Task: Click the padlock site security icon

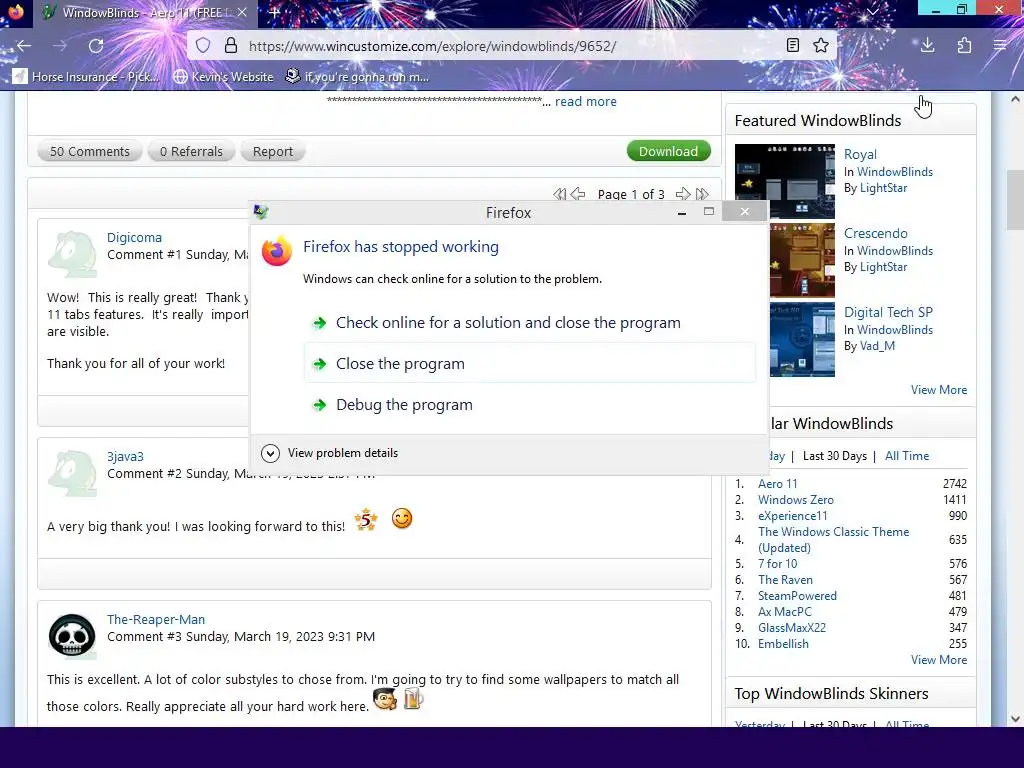Action: pos(231,46)
